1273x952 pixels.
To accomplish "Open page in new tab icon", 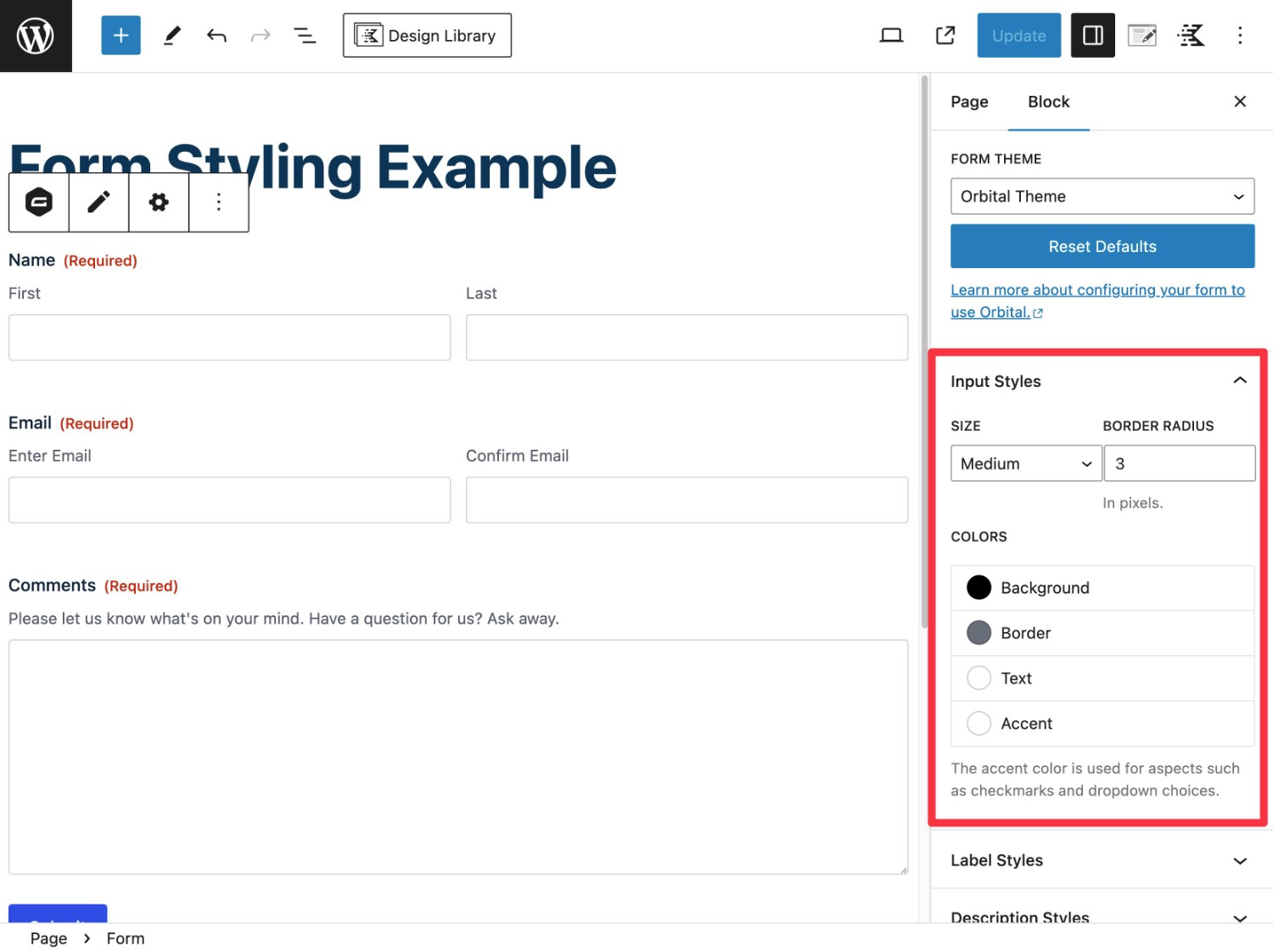I will point(945,36).
